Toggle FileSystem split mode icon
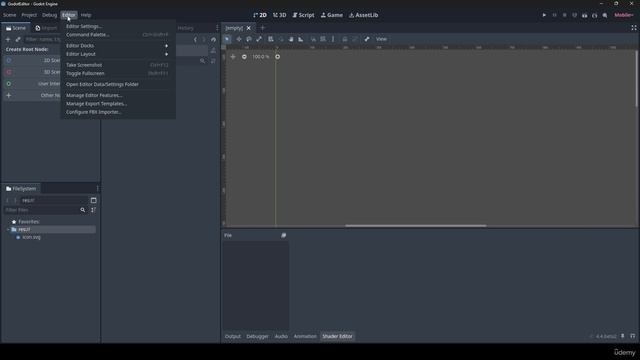 pos(93,200)
